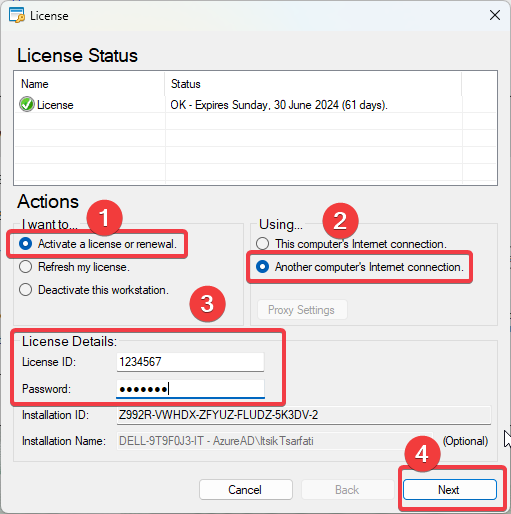
Task: Click the Cancel button
Action: [246, 490]
